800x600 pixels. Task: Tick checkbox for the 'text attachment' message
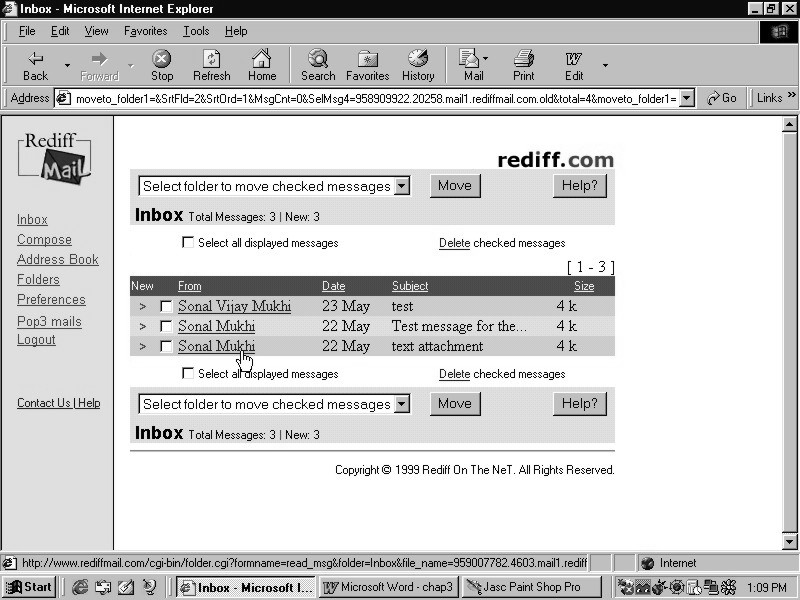167,347
